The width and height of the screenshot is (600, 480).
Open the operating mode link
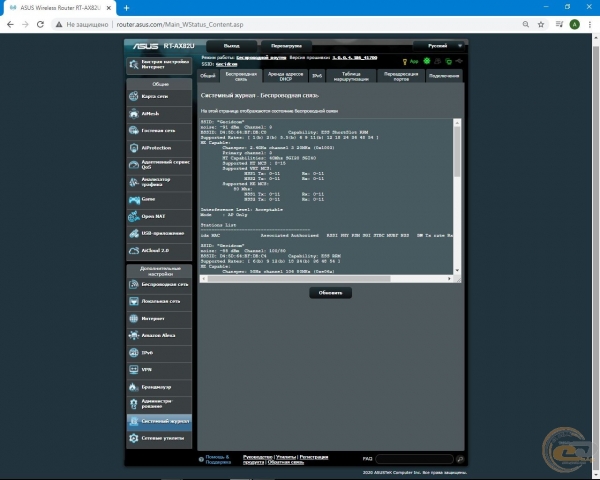(x=261, y=58)
